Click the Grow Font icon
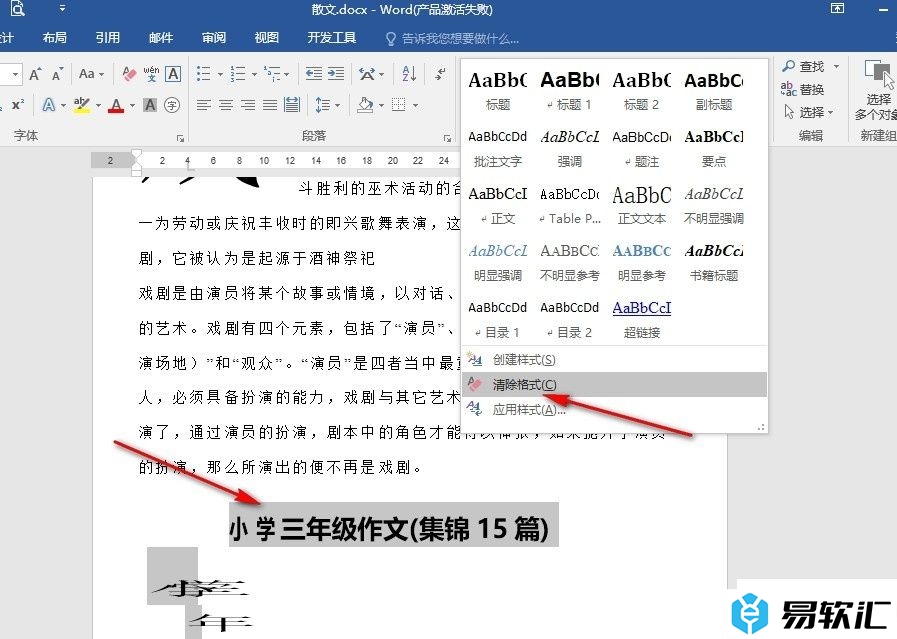Viewport: 897px width, 639px height. [35, 74]
